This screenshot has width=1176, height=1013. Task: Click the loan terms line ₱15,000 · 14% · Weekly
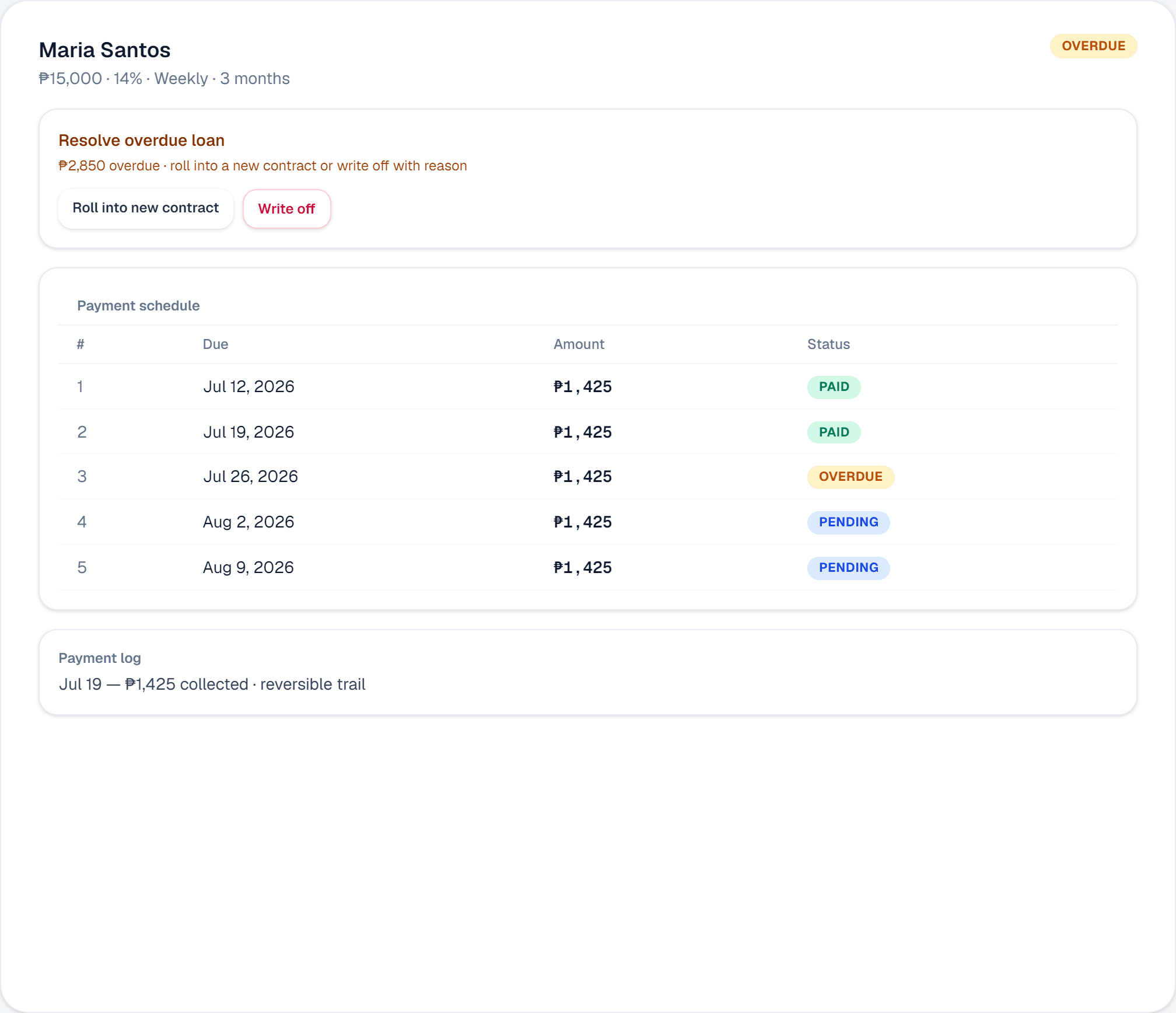164,79
